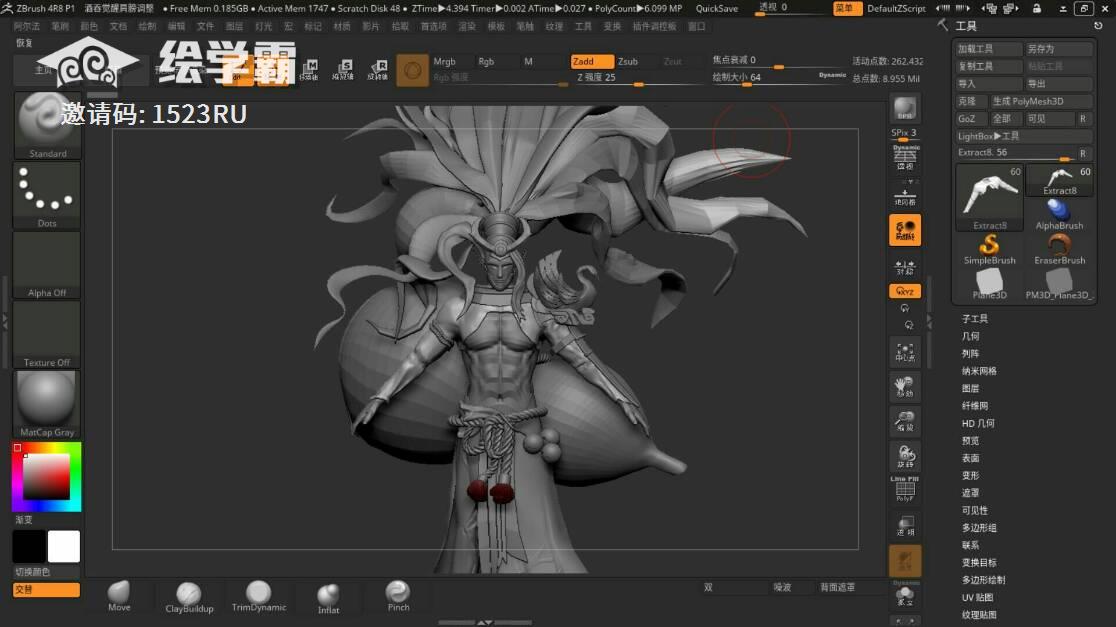Expand the UV 贴图 subpalette
Image resolution: width=1116 pixels, height=627 pixels.
[x=977, y=598]
